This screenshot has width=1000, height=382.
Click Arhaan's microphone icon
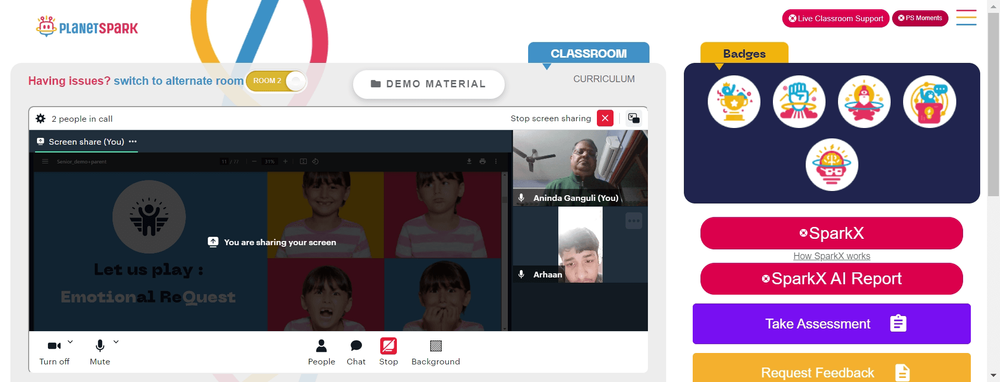pos(522,274)
